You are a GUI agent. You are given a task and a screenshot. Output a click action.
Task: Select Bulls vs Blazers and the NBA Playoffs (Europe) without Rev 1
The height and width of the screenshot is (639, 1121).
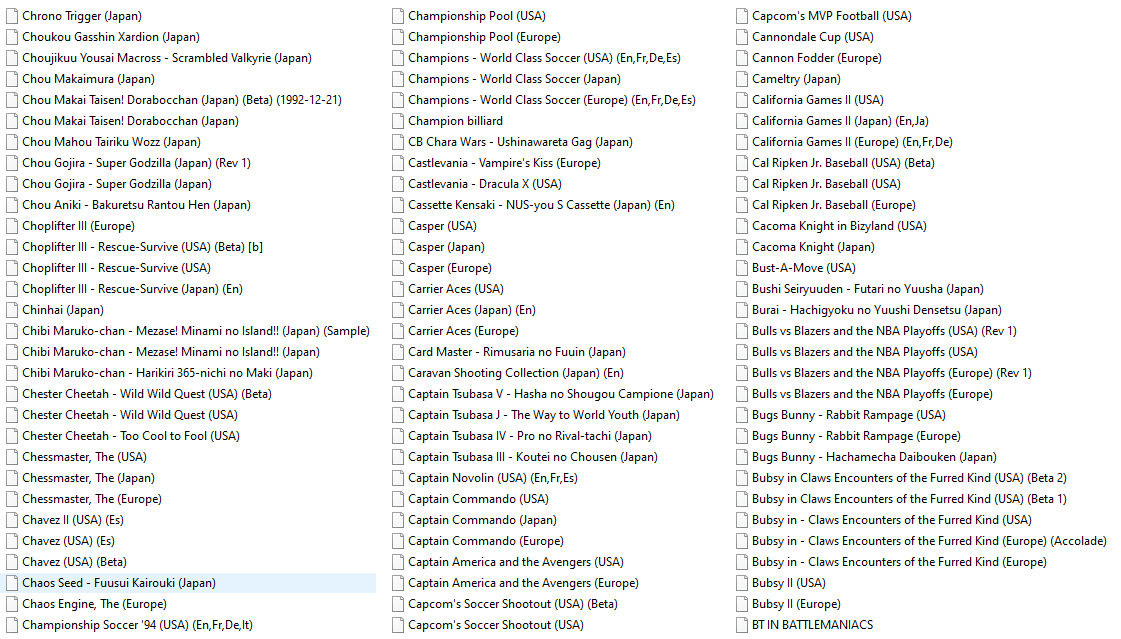(x=872, y=394)
